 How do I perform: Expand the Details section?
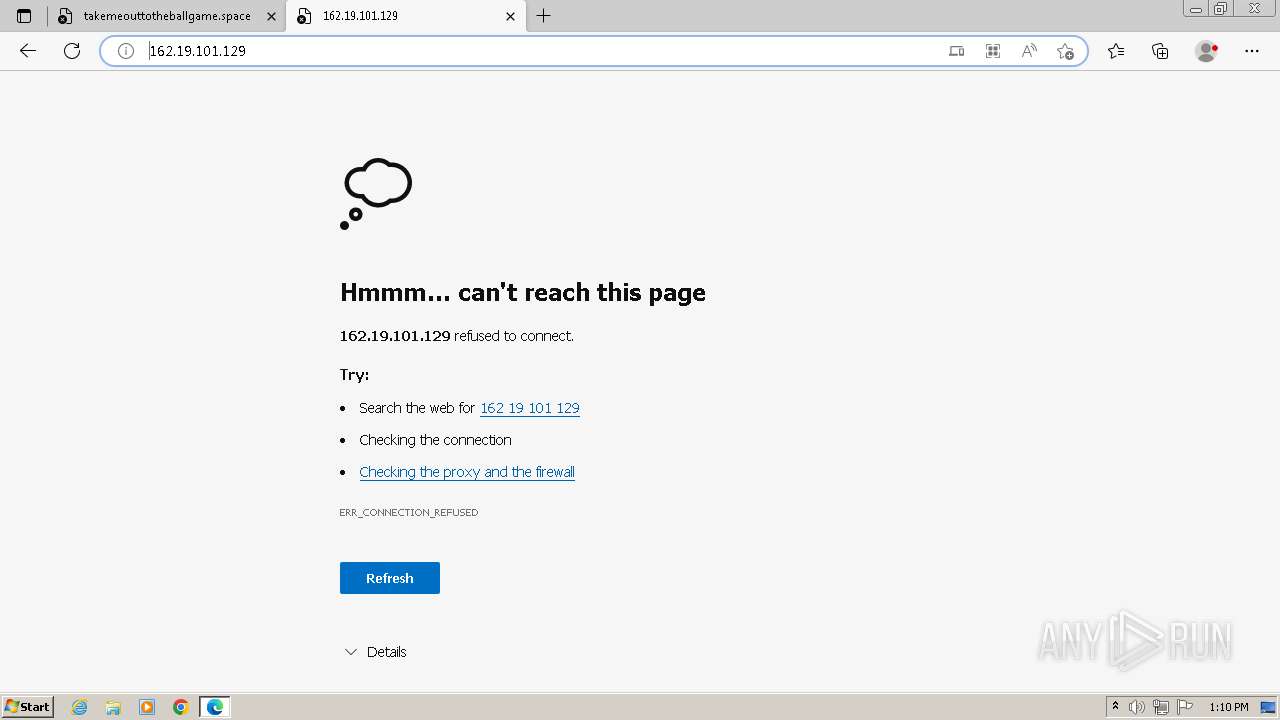tap(376, 652)
